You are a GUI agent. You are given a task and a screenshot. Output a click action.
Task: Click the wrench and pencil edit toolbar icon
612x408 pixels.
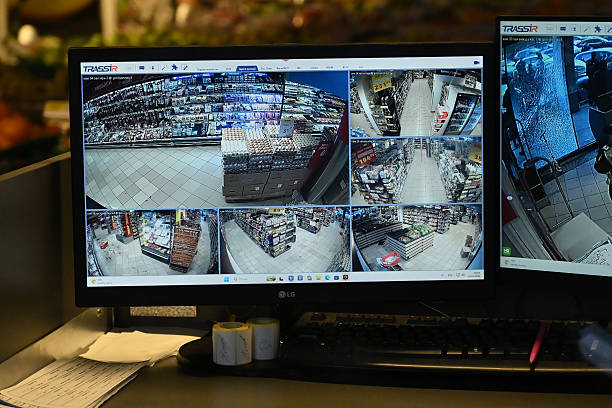185,68
